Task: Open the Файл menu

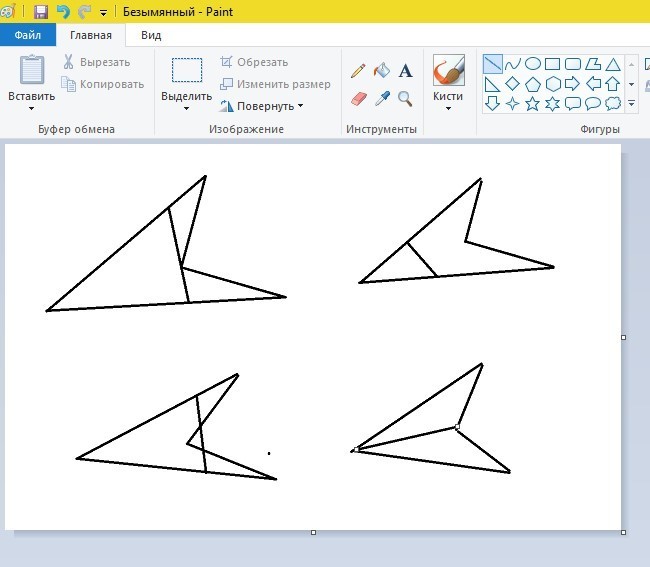Action: (28, 35)
